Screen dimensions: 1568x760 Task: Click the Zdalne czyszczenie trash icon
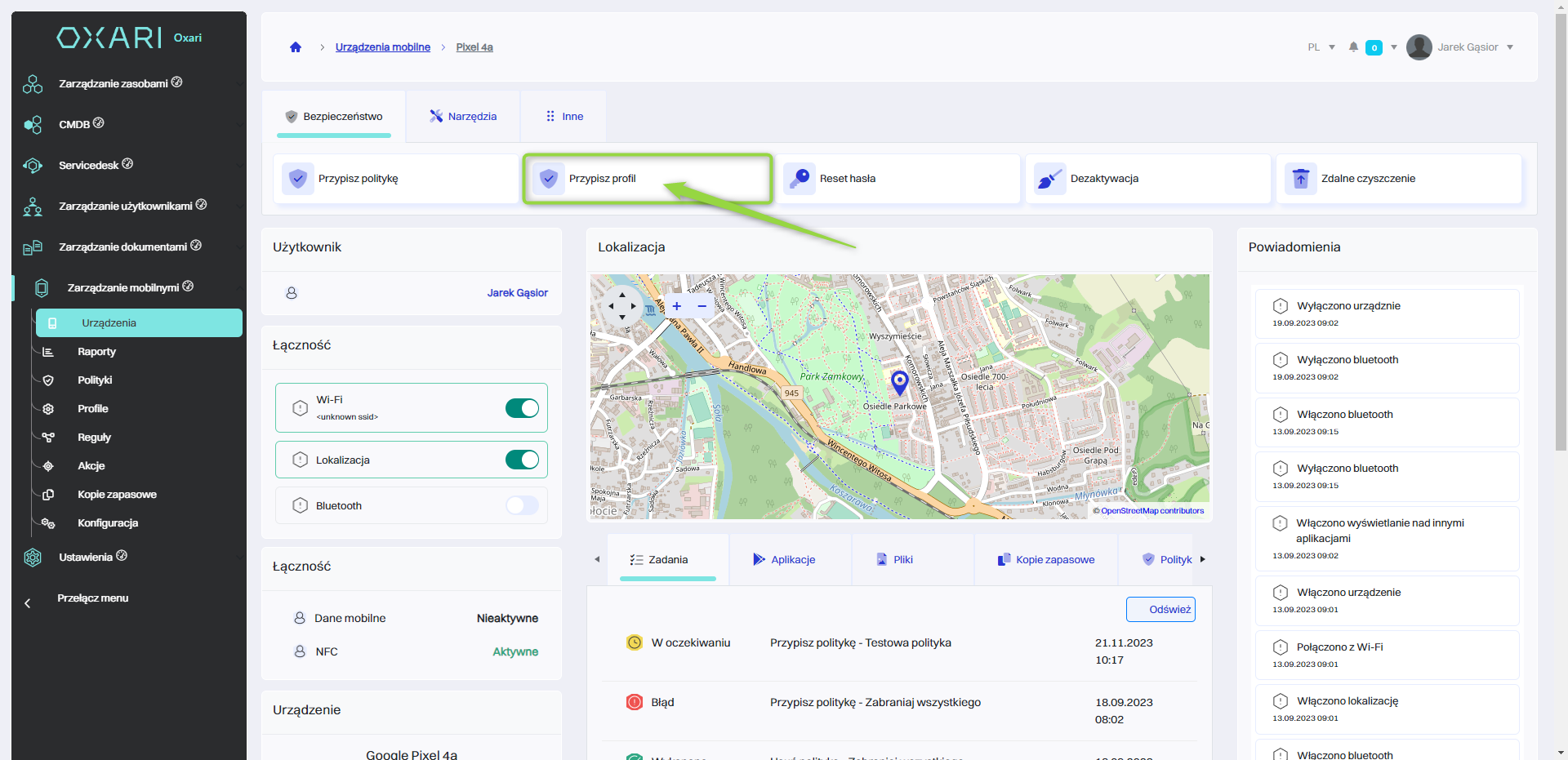[1301, 178]
